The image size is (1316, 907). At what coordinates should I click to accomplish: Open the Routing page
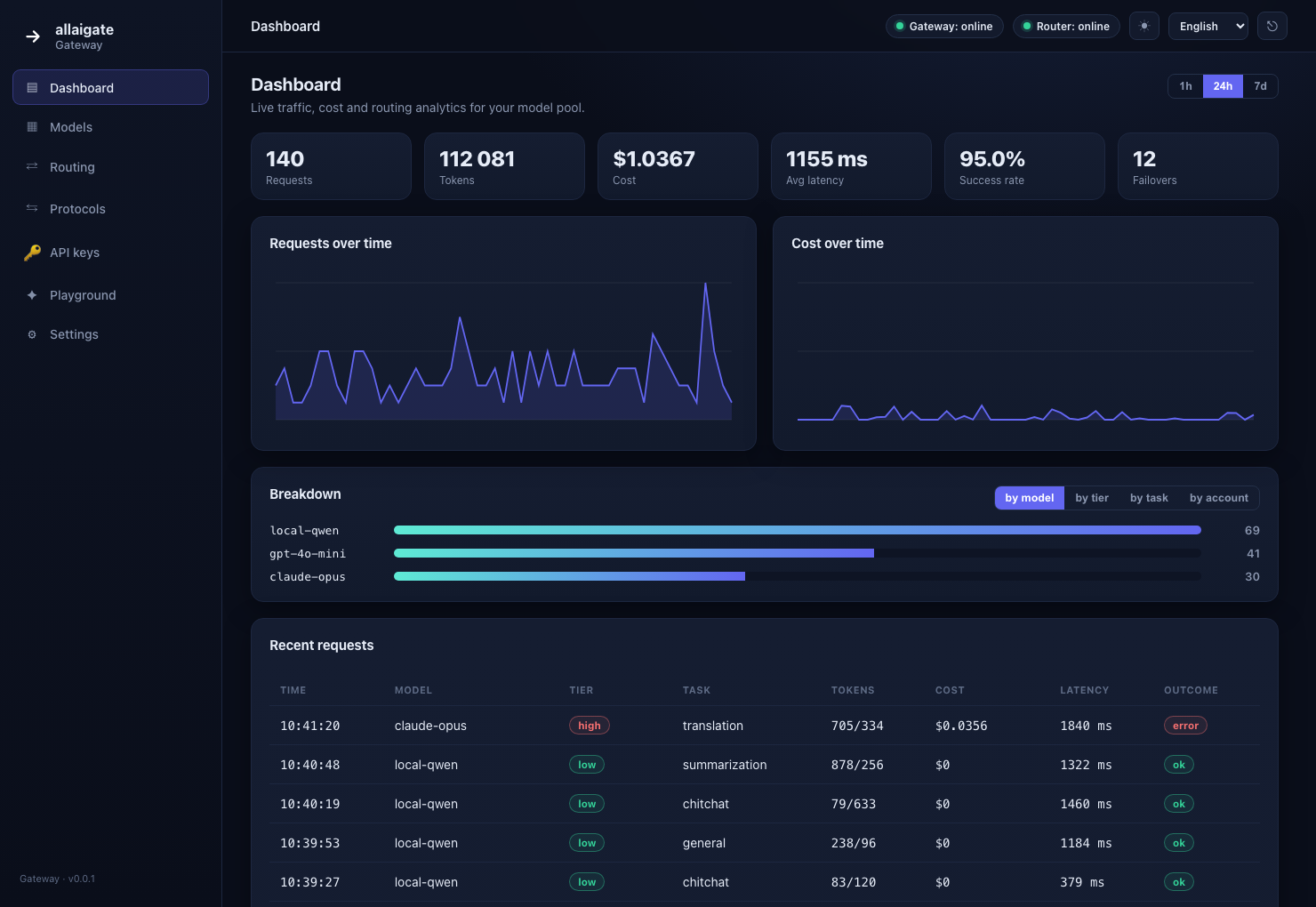click(110, 167)
